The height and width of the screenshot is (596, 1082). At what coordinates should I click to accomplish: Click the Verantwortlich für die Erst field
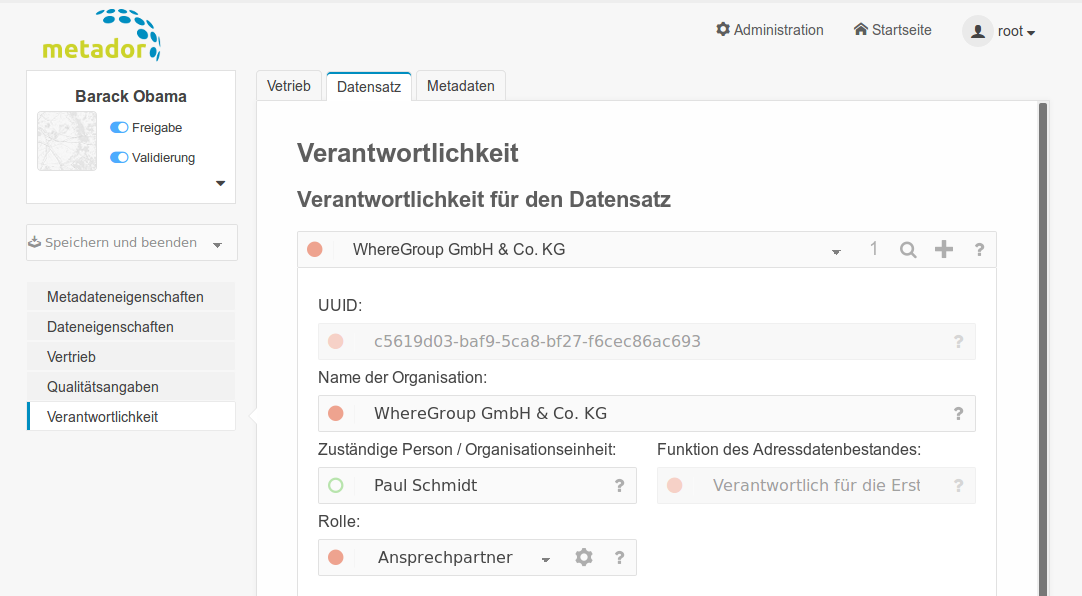click(x=816, y=486)
